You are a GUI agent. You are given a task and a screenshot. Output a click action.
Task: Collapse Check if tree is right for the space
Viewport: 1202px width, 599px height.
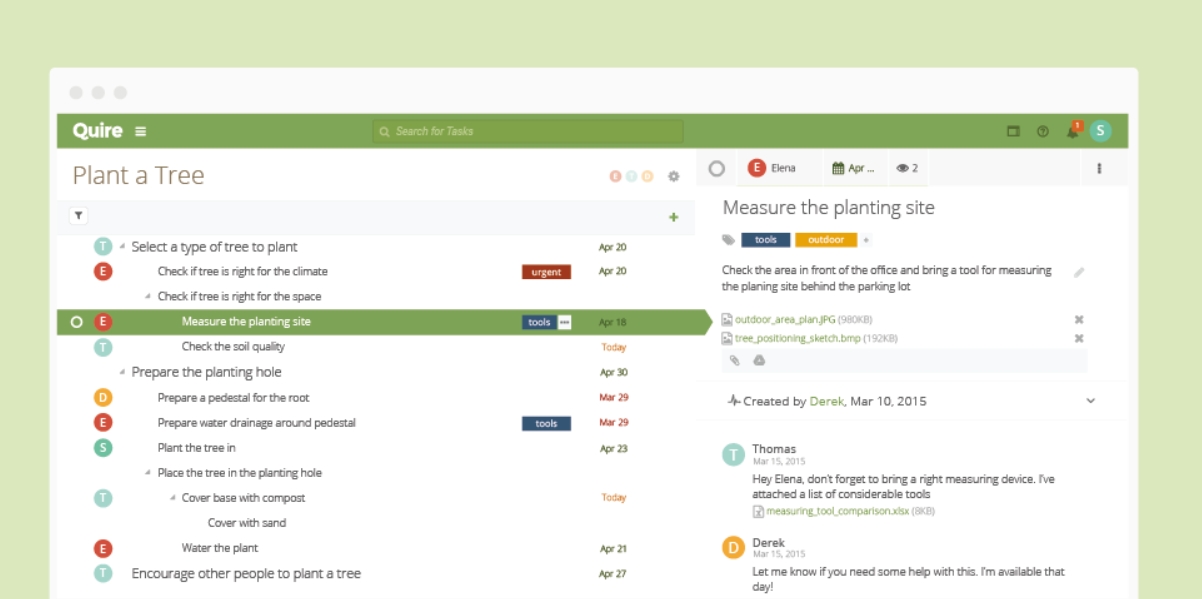(x=148, y=297)
